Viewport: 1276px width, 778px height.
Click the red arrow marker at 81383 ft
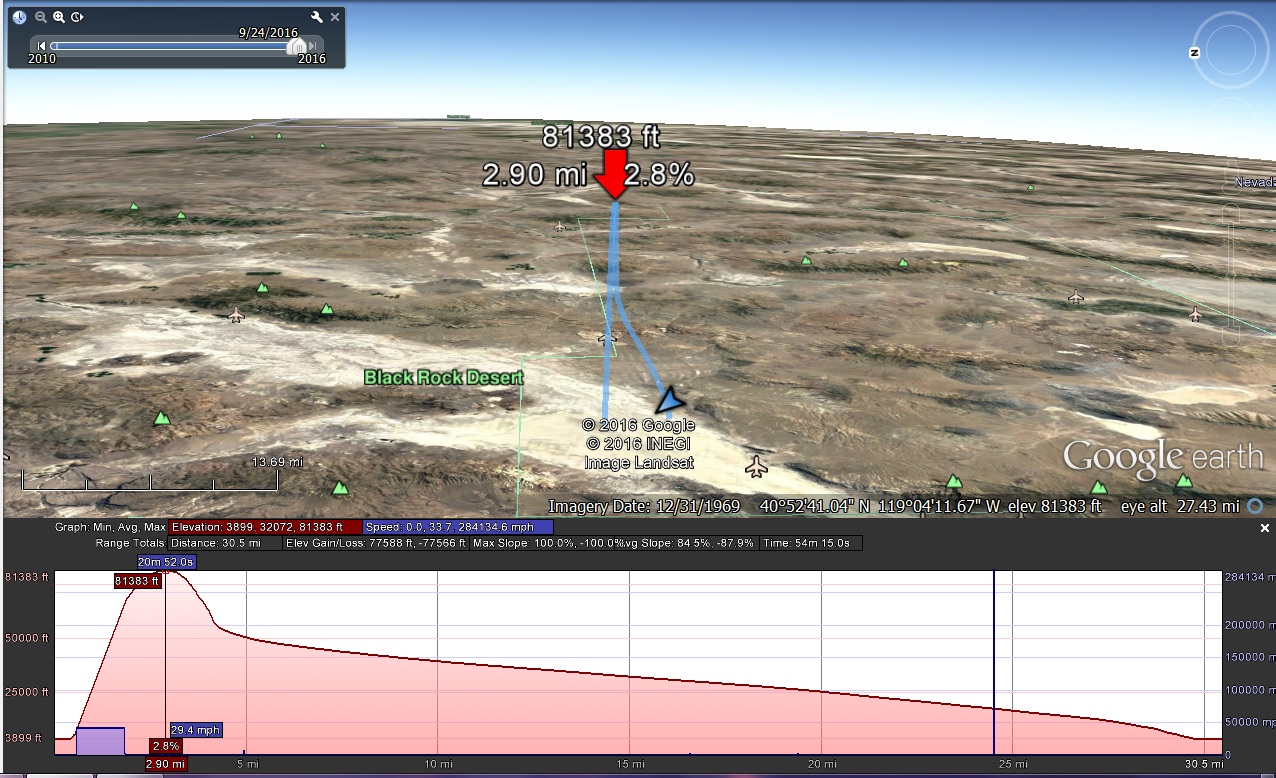pyautogui.click(x=611, y=174)
